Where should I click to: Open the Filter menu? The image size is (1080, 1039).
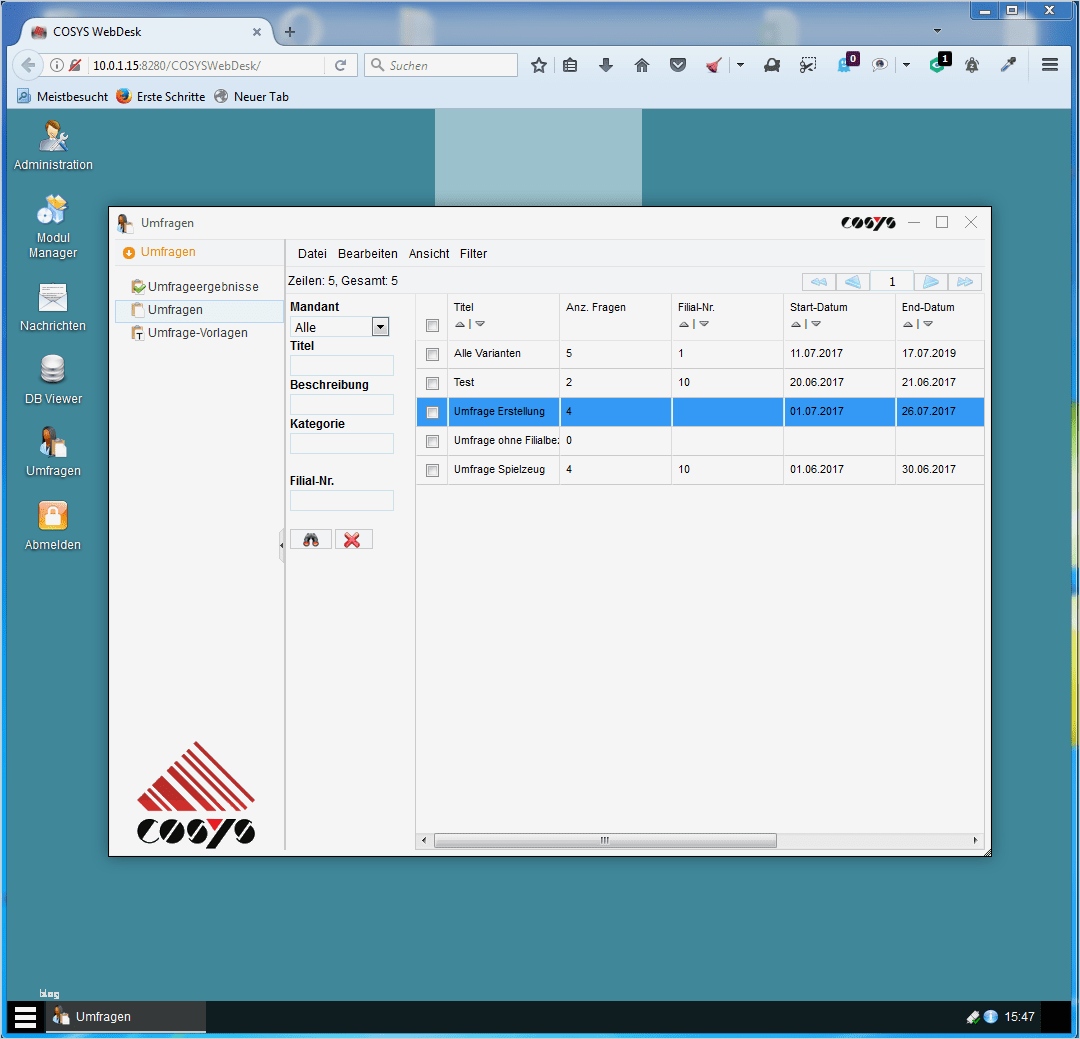(473, 254)
